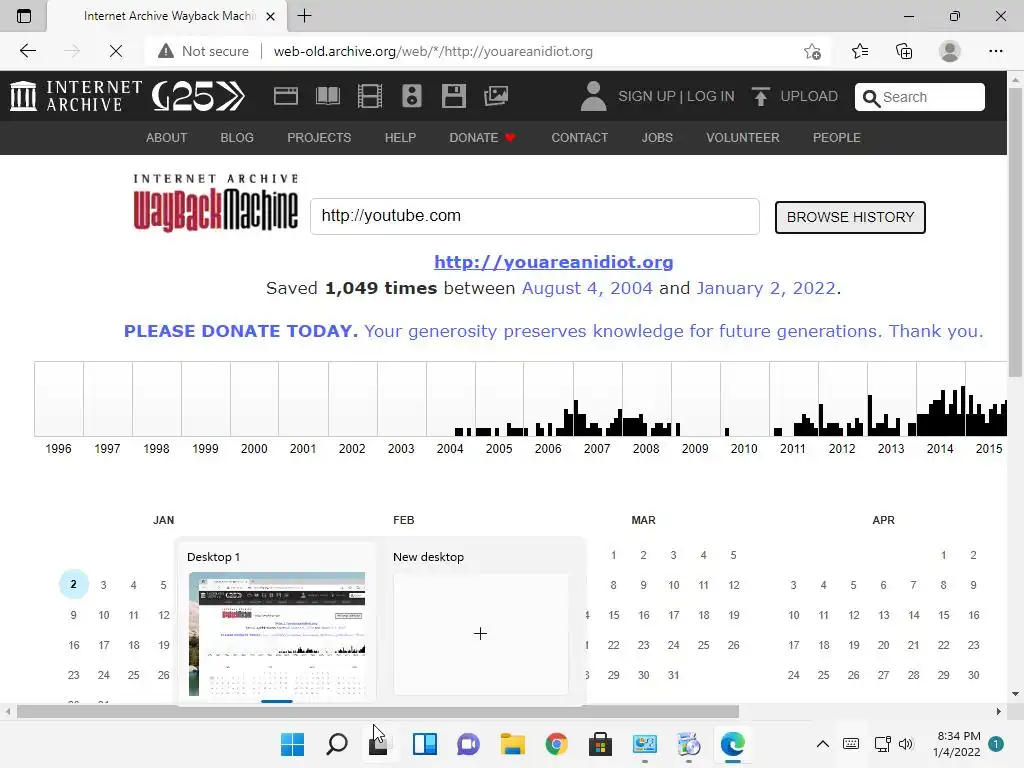
Task: Open the JOBS menu item
Action: pos(657,138)
